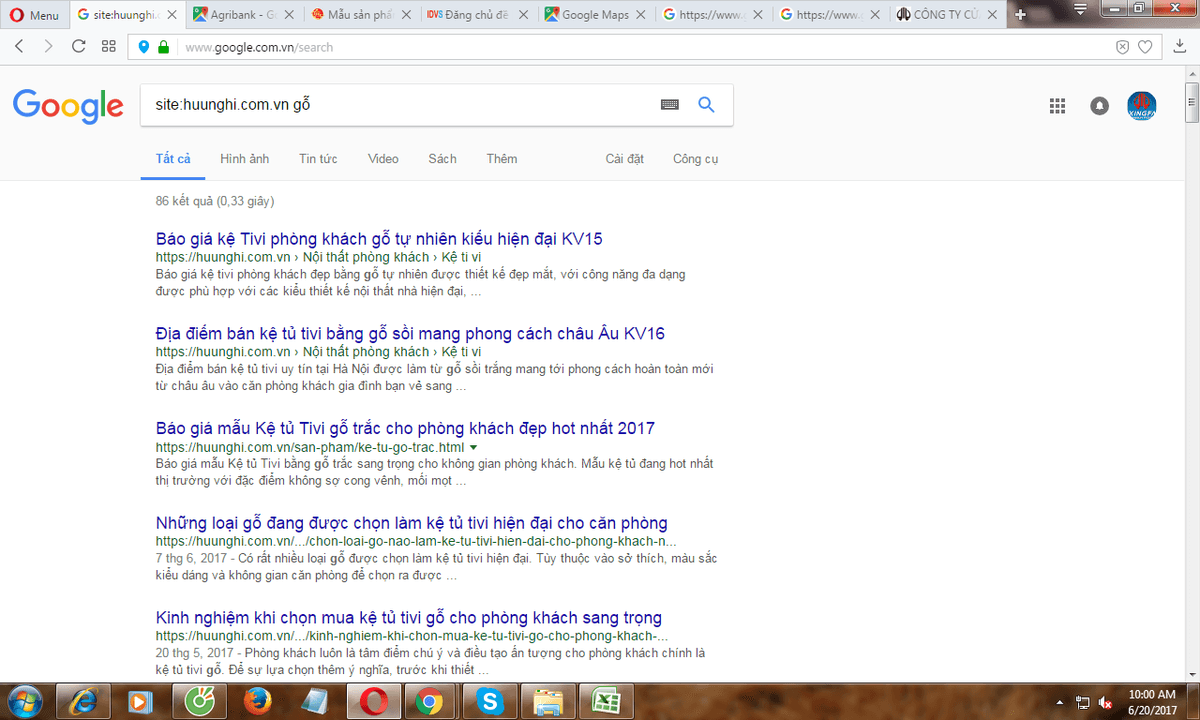The width and height of the screenshot is (1200, 720).
Task: Expand the Thêm menu
Action: click(502, 159)
